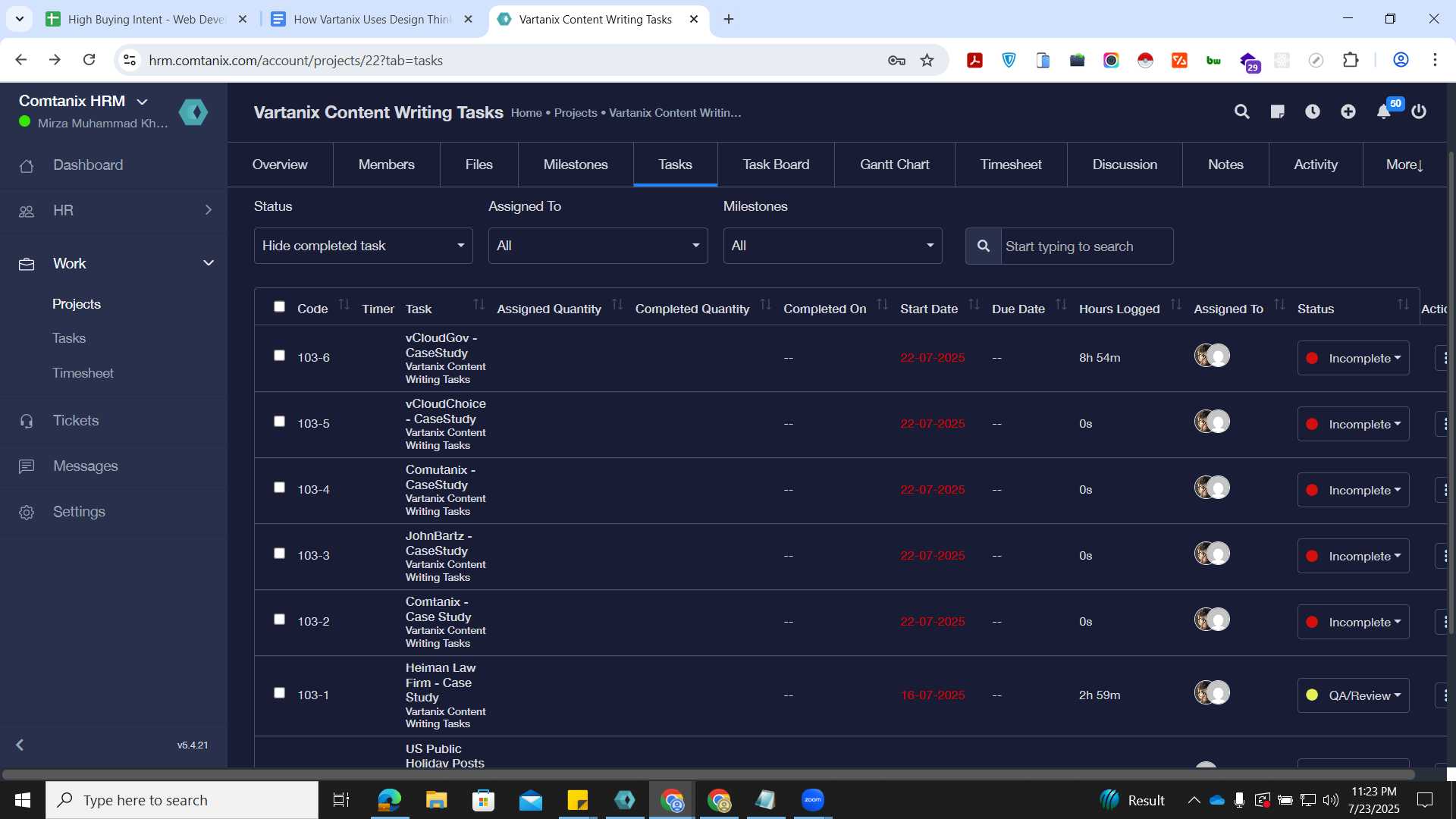
Task: Switch to the Milestones tab
Action: pyautogui.click(x=576, y=165)
